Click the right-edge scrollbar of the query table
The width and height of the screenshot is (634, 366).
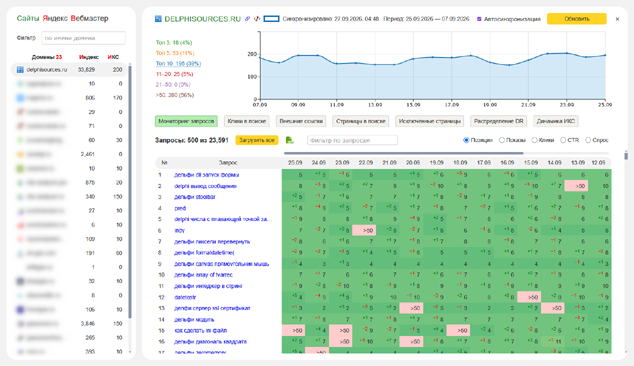626,155
